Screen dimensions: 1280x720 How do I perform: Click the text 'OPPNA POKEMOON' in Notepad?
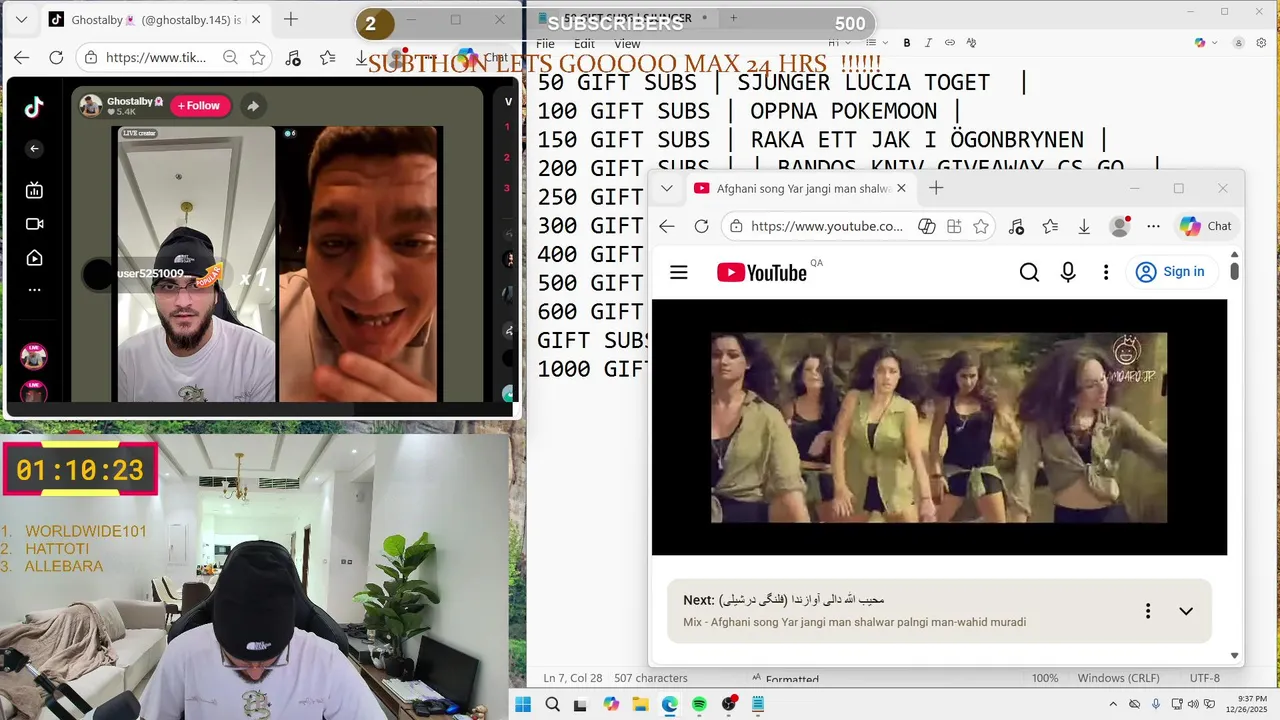[844, 111]
